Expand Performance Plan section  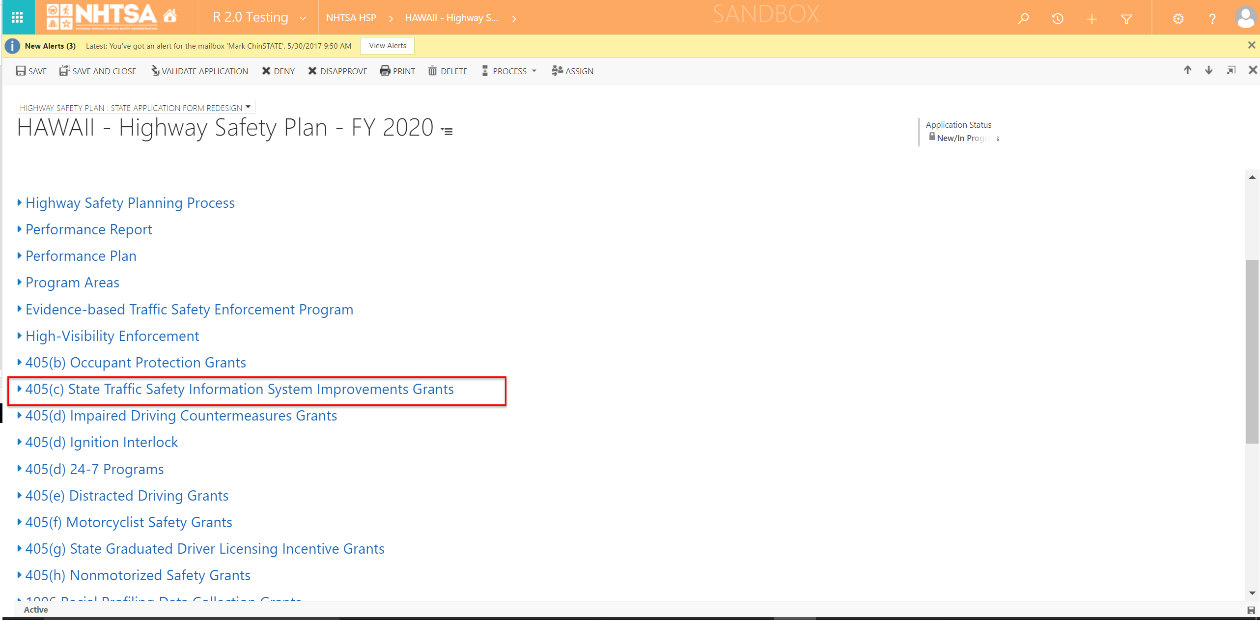(77, 256)
